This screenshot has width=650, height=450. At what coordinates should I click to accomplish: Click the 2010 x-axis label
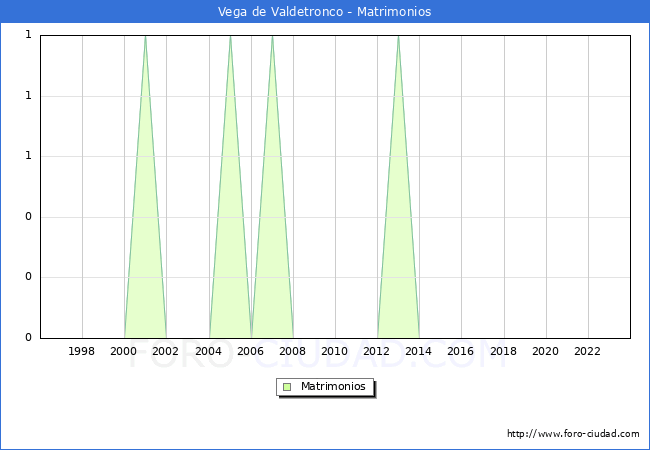tap(335, 351)
